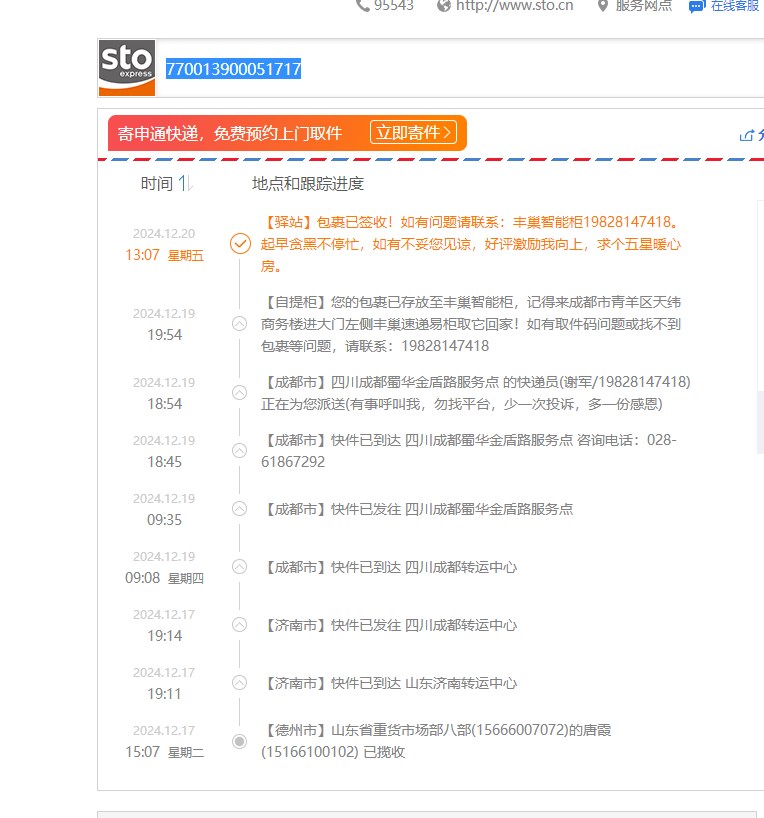Viewport: 764px width, 818px height.
Task: Click the location pin icon for 服务网点
Action: pos(603,6)
